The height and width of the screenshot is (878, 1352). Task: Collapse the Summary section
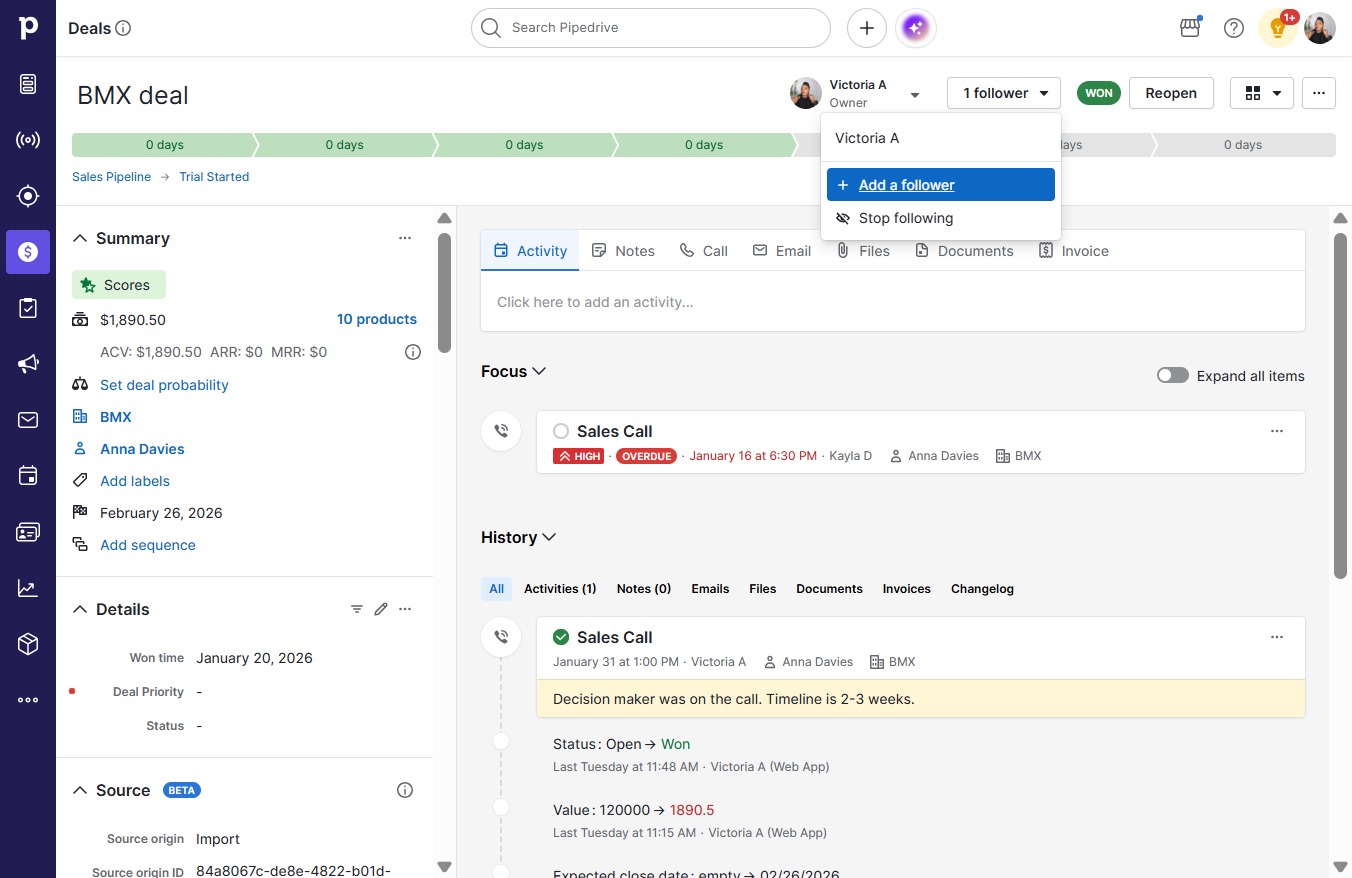(x=80, y=238)
